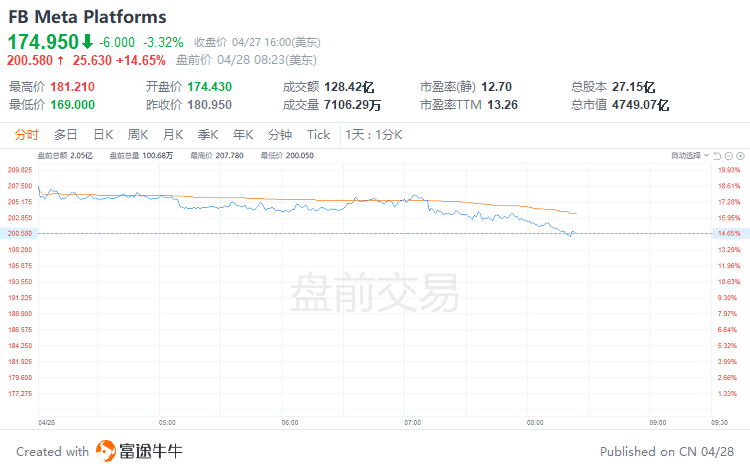Click the Futu Niuniu logo icon
Screen dimensions: 750x472
point(106,451)
